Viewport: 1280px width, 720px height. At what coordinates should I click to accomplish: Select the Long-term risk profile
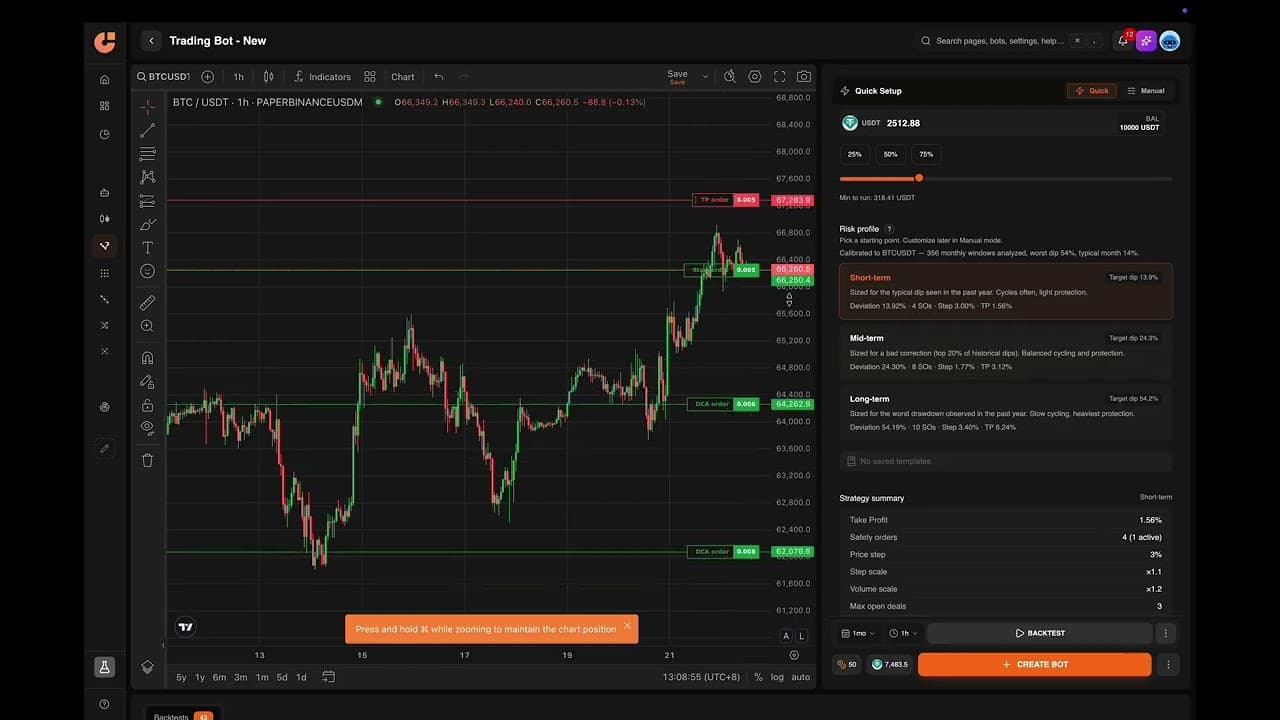[1005, 412]
